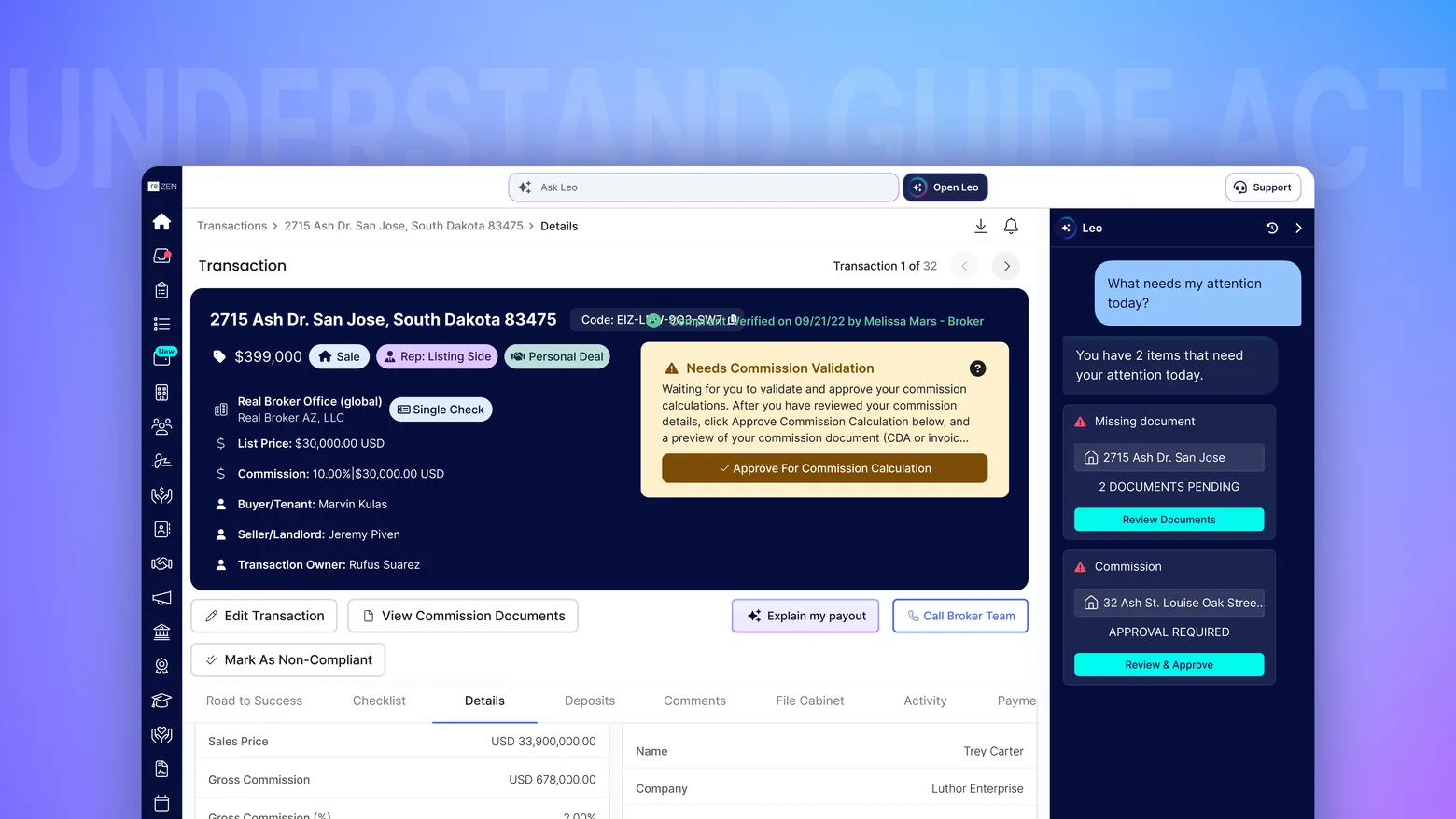Copy the transaction code icon
The height and width of the screenshot is (819, 1456).
pyautogui.click(x=733, y=319)
